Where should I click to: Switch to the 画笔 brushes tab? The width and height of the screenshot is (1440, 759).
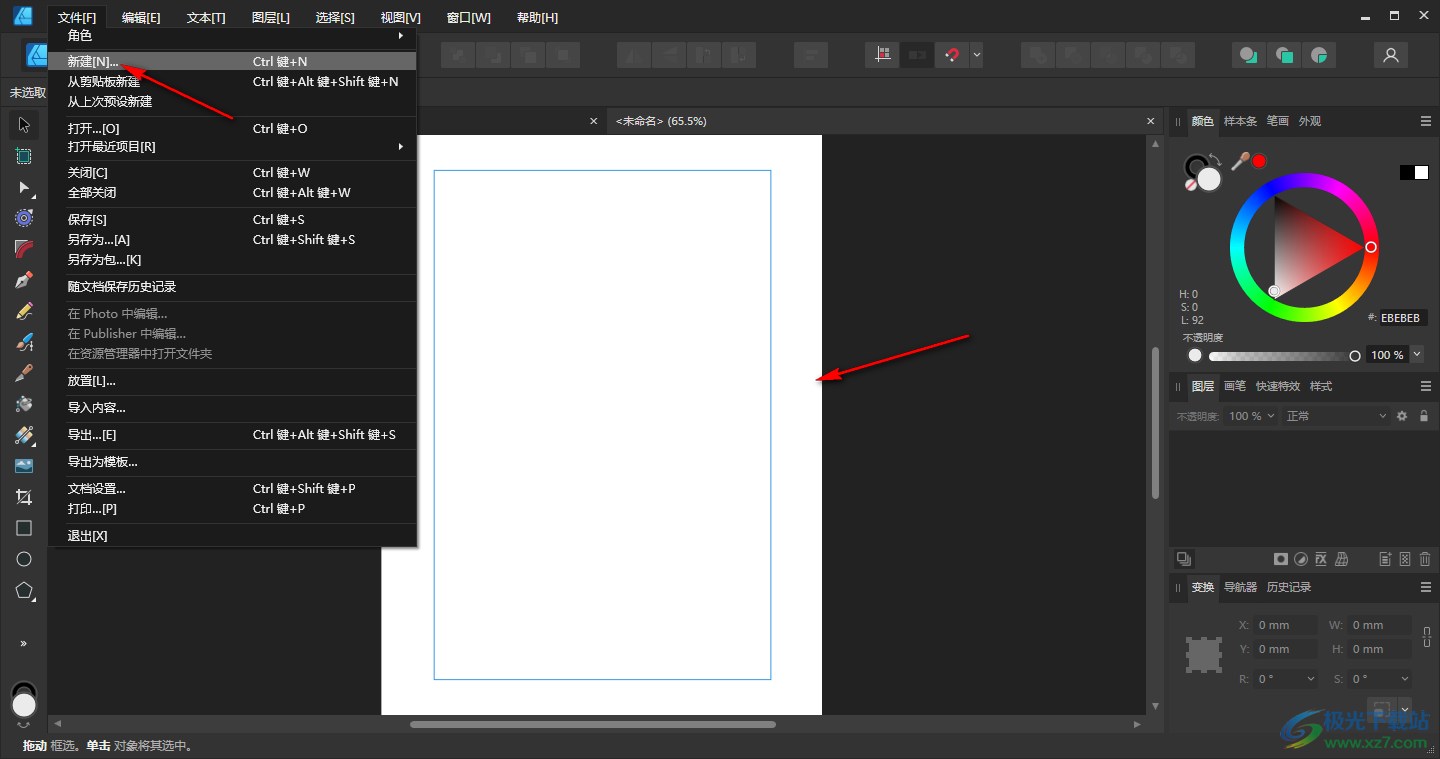[x=1235, y=386]
